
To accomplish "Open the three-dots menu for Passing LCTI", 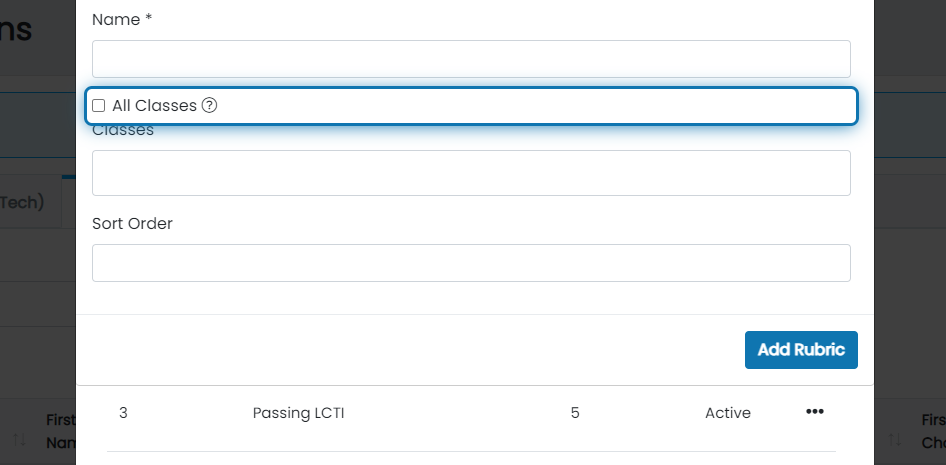I will [x=815, y=412].
